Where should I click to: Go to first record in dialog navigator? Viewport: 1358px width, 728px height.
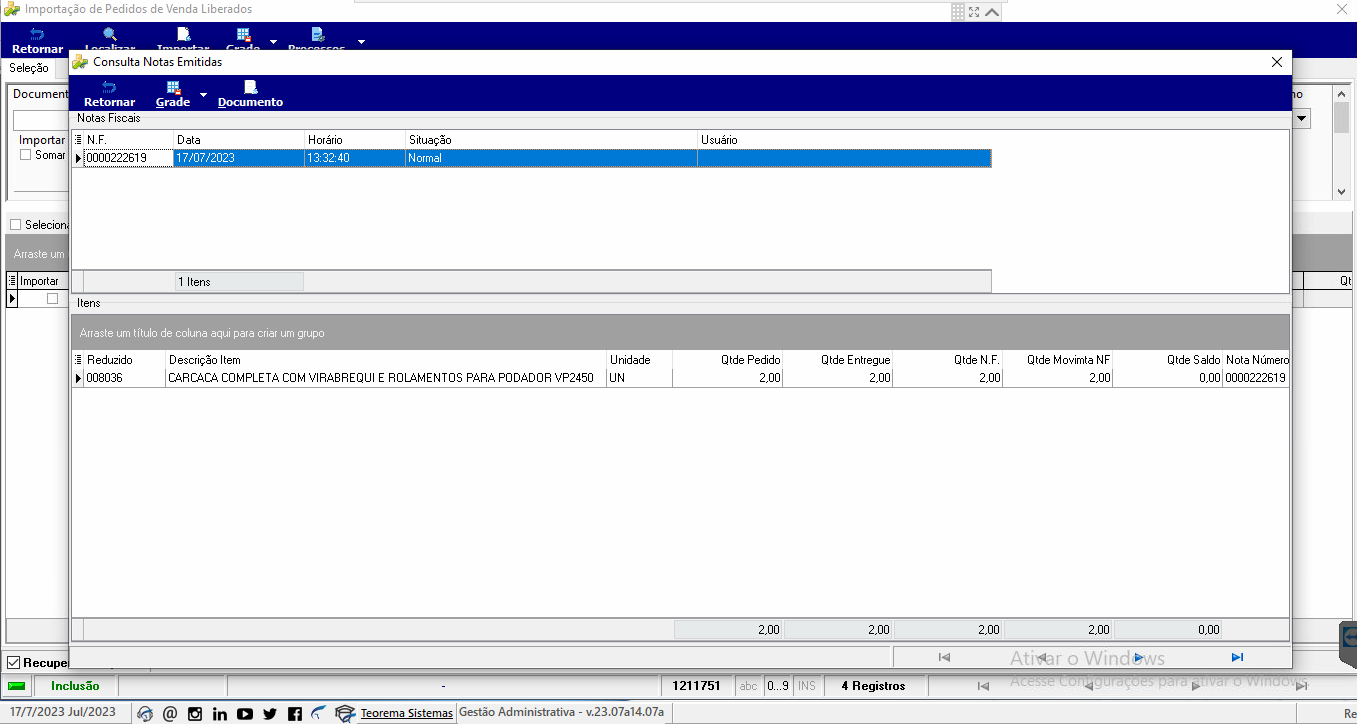coord(944,657)
